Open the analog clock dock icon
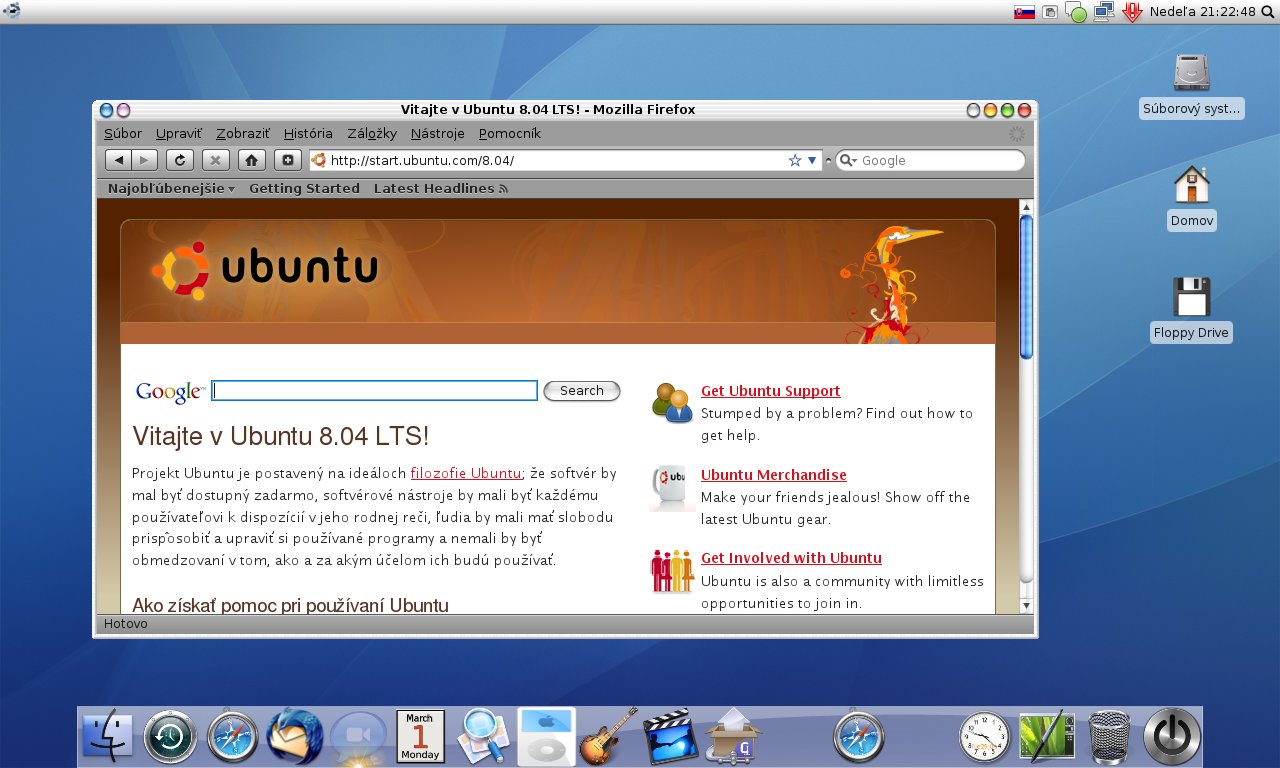The width and height of the screenshot is (1280, 768). pyautogui.click(x=984, y=738)
